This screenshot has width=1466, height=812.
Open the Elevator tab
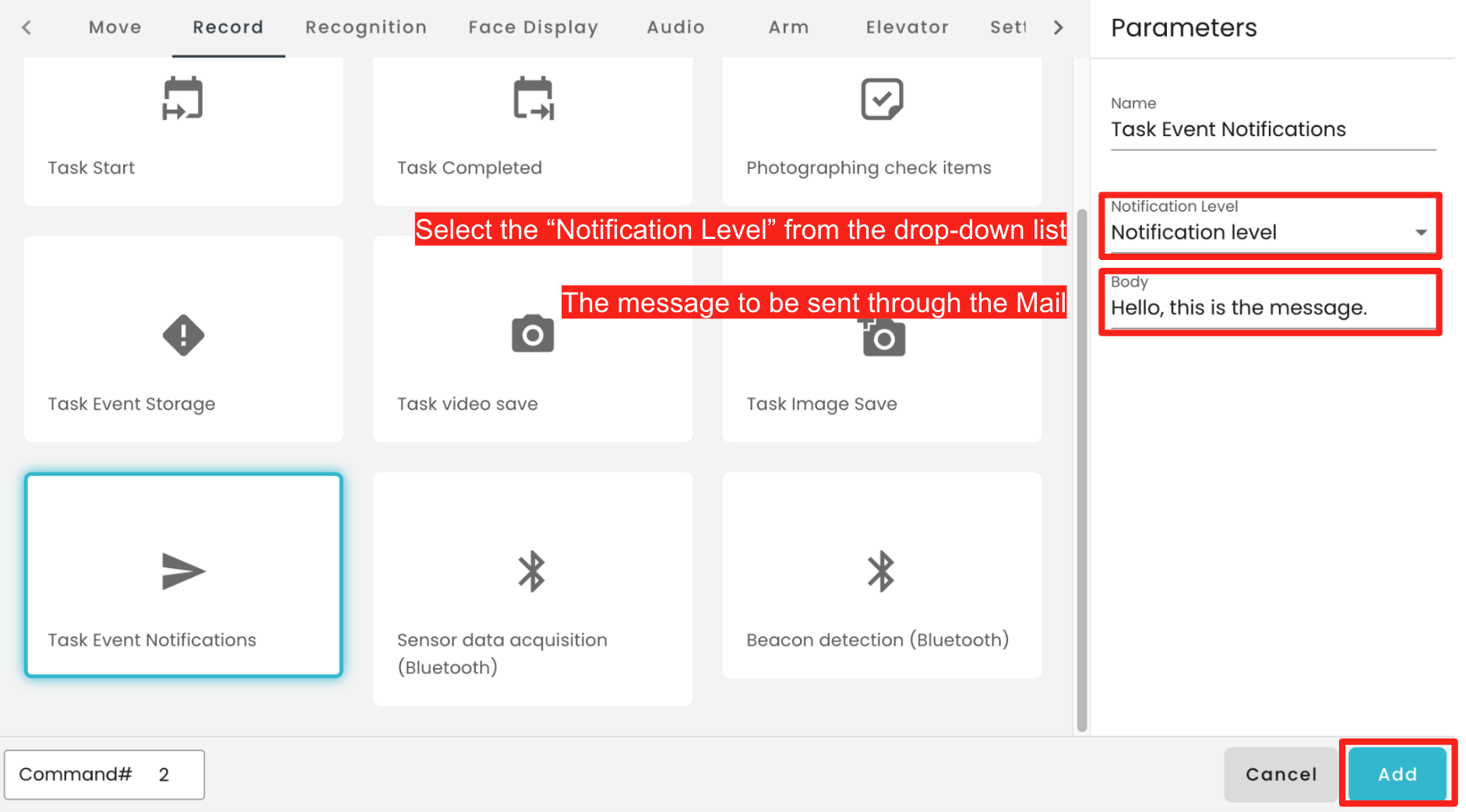(907, 27)
